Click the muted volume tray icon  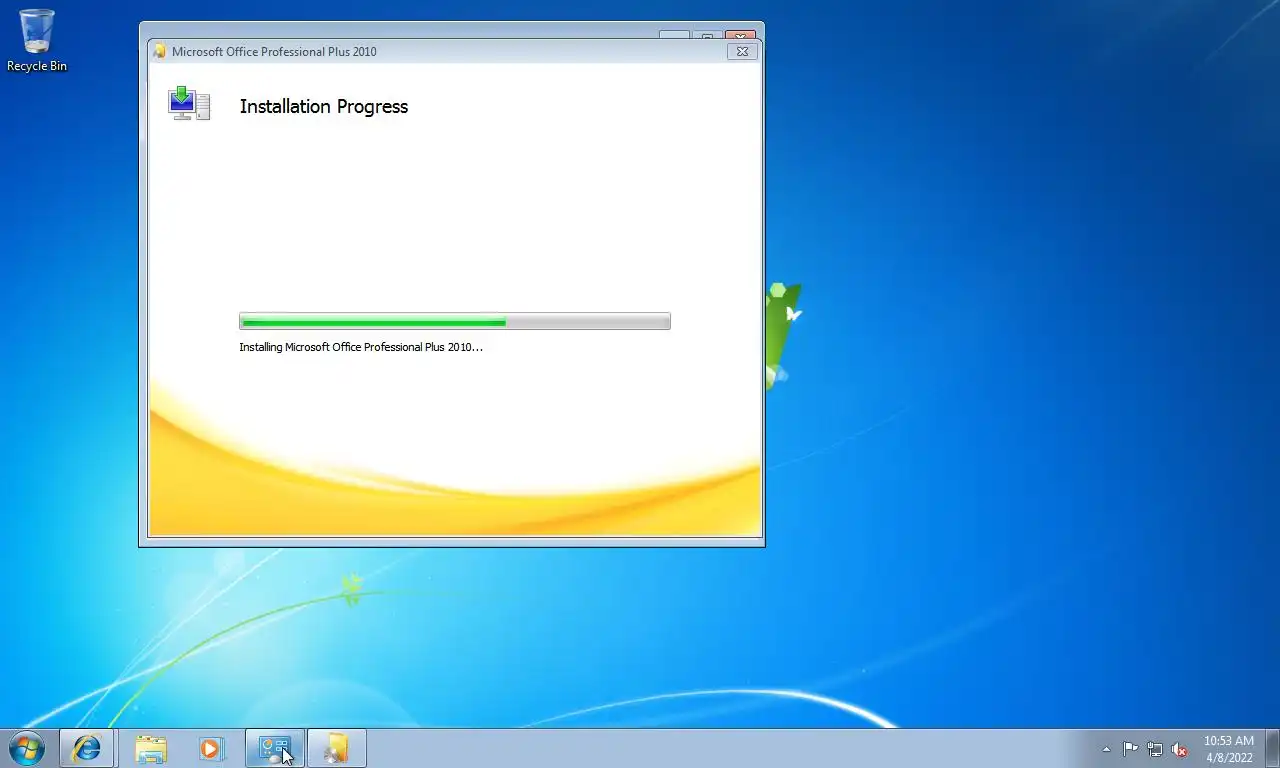pyautogui.click(x=1179, y=749)
